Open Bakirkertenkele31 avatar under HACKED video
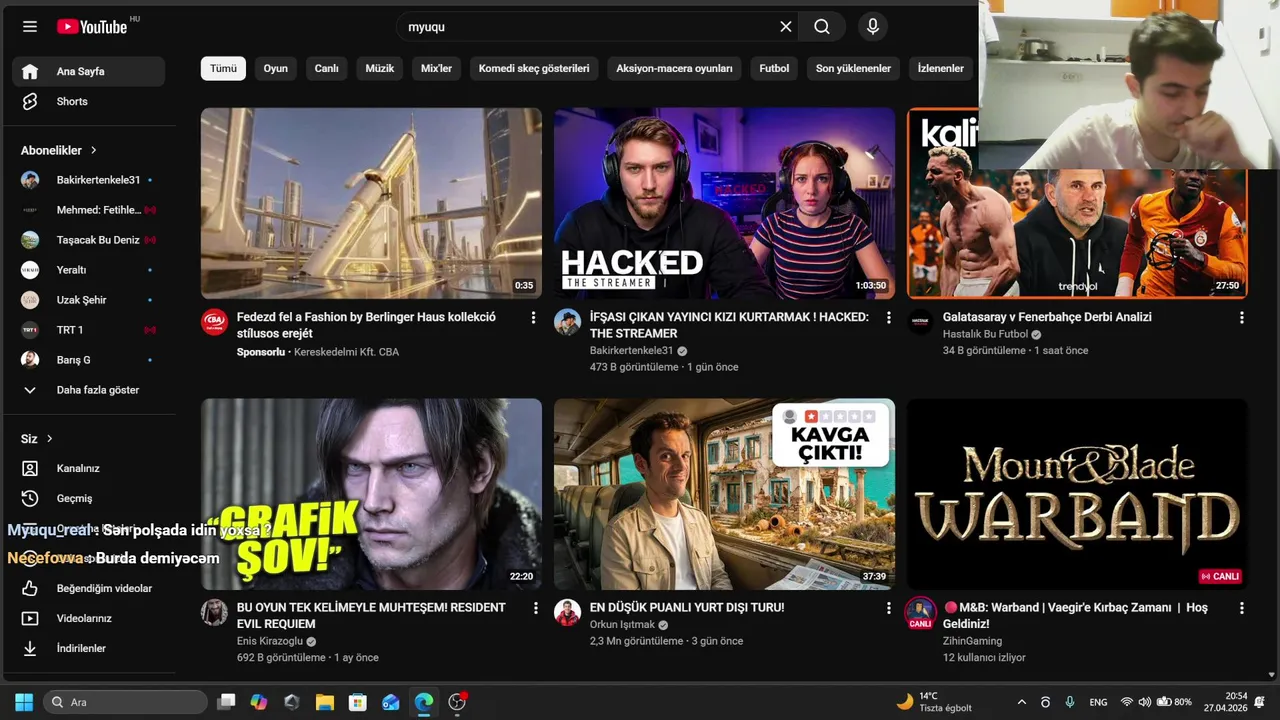Image resolution: width=1280 pixels, height=720 pixels. (567, 322)
